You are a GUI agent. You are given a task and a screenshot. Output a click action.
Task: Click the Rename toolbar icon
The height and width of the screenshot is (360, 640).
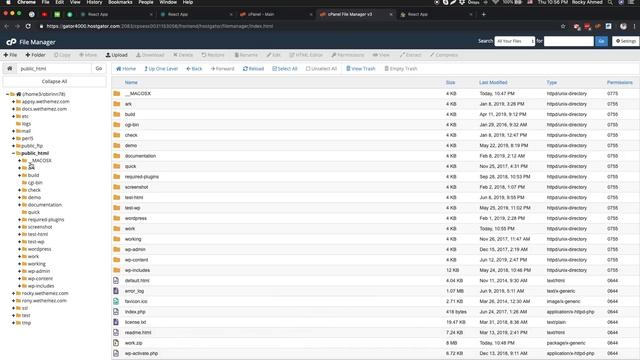246,55
